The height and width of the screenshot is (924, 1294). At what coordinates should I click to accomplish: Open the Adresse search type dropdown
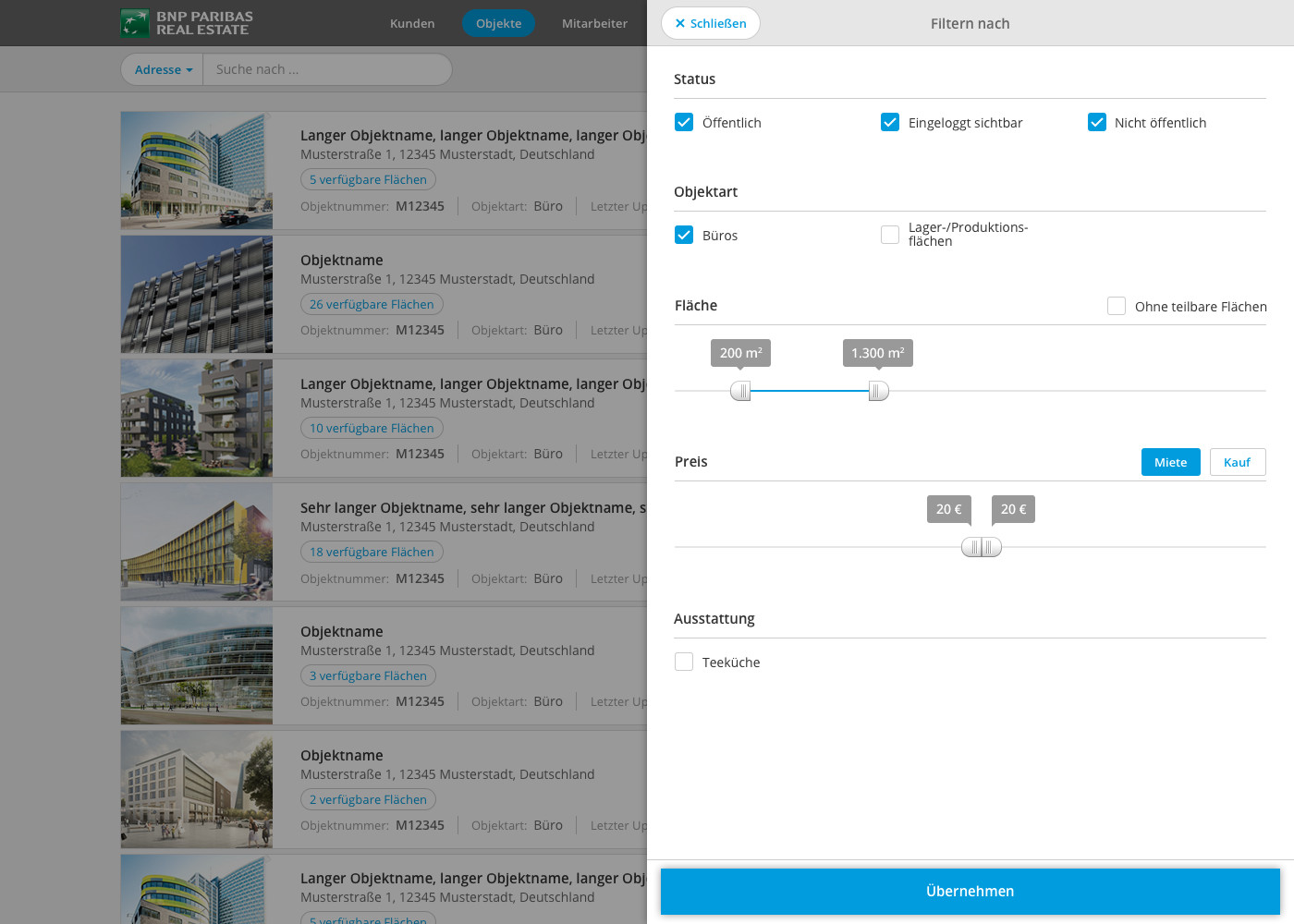click(163, 69)
